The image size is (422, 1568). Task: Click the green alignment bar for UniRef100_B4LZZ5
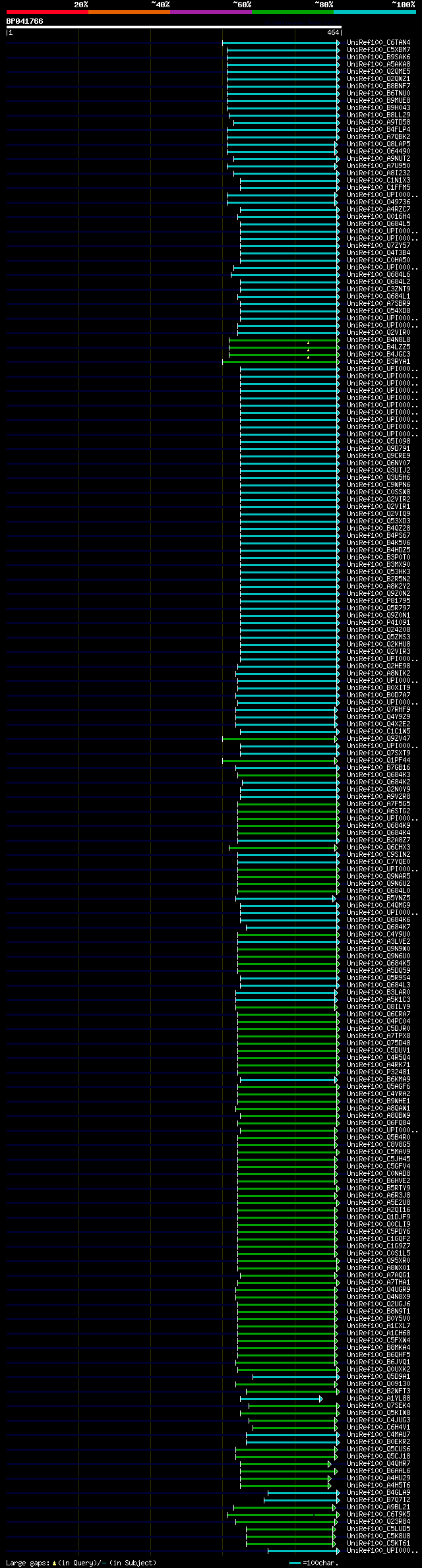coord(284,347)
